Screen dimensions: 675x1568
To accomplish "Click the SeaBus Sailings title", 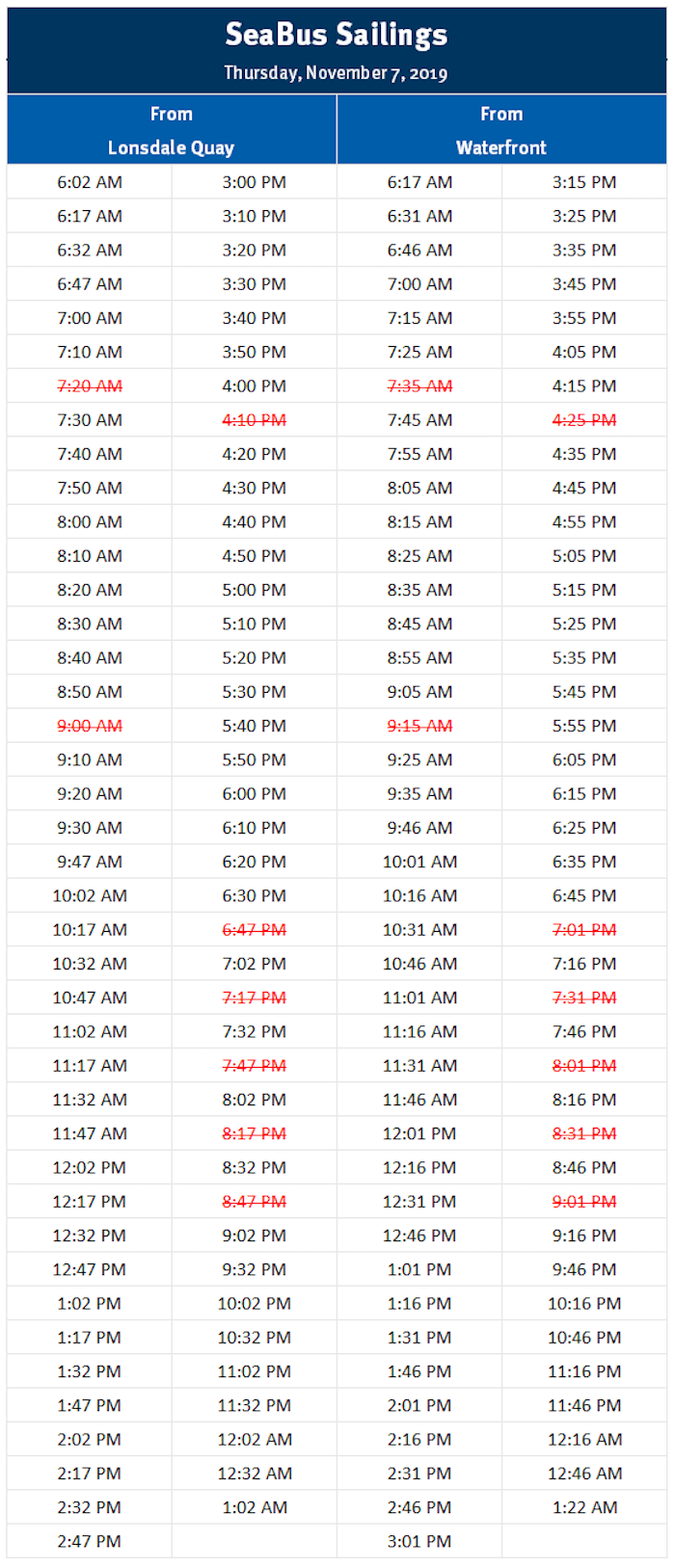I will 337,35.
